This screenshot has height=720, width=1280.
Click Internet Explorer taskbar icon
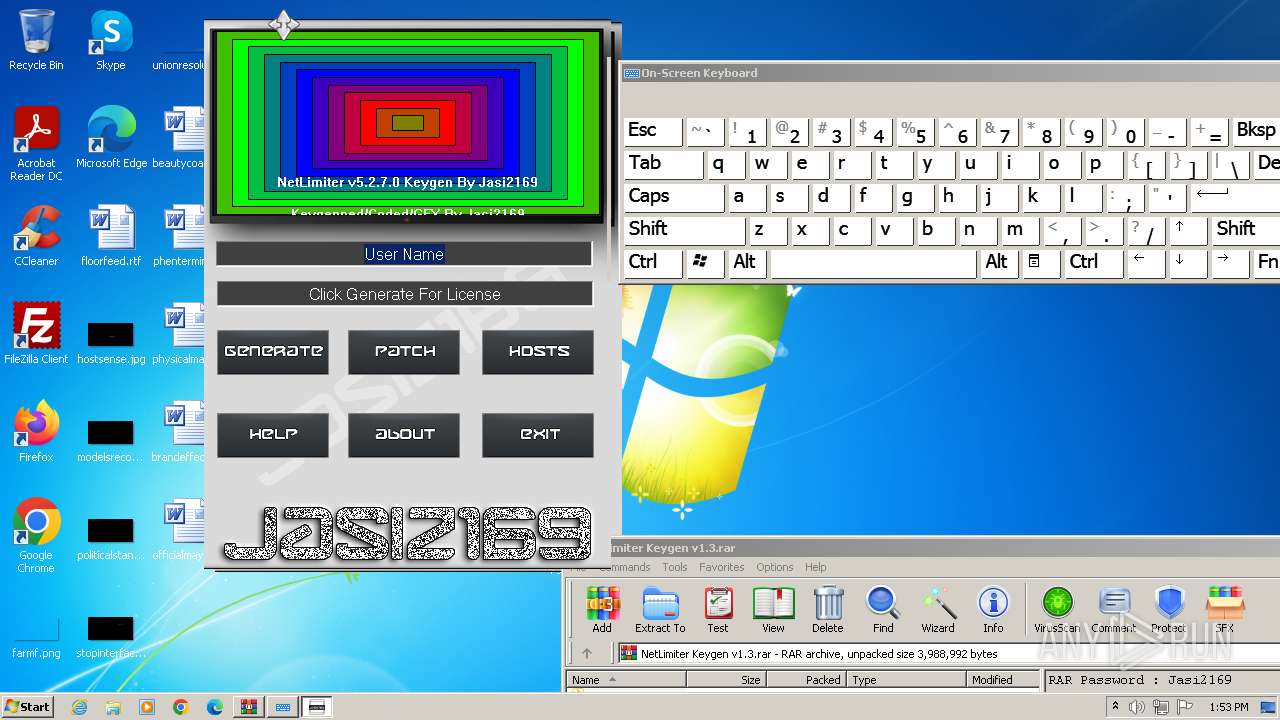coord(80,707)
